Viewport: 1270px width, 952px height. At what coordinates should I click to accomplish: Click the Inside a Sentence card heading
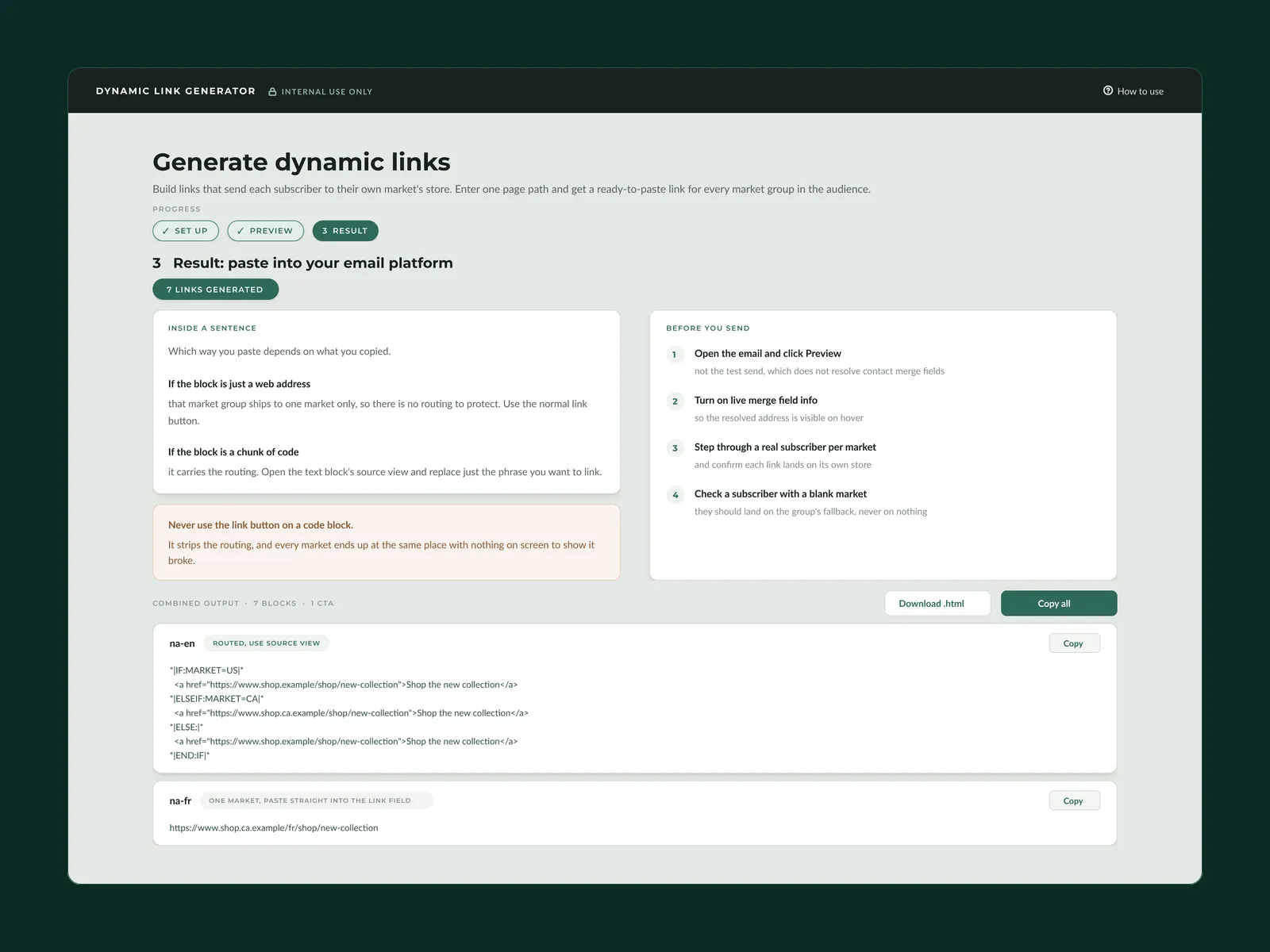tap(212, 328)
